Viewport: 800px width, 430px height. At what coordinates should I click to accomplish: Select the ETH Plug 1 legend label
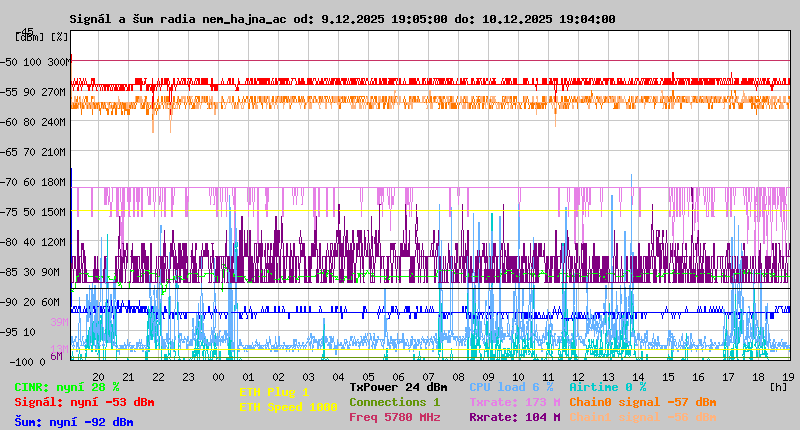point(274,392)
